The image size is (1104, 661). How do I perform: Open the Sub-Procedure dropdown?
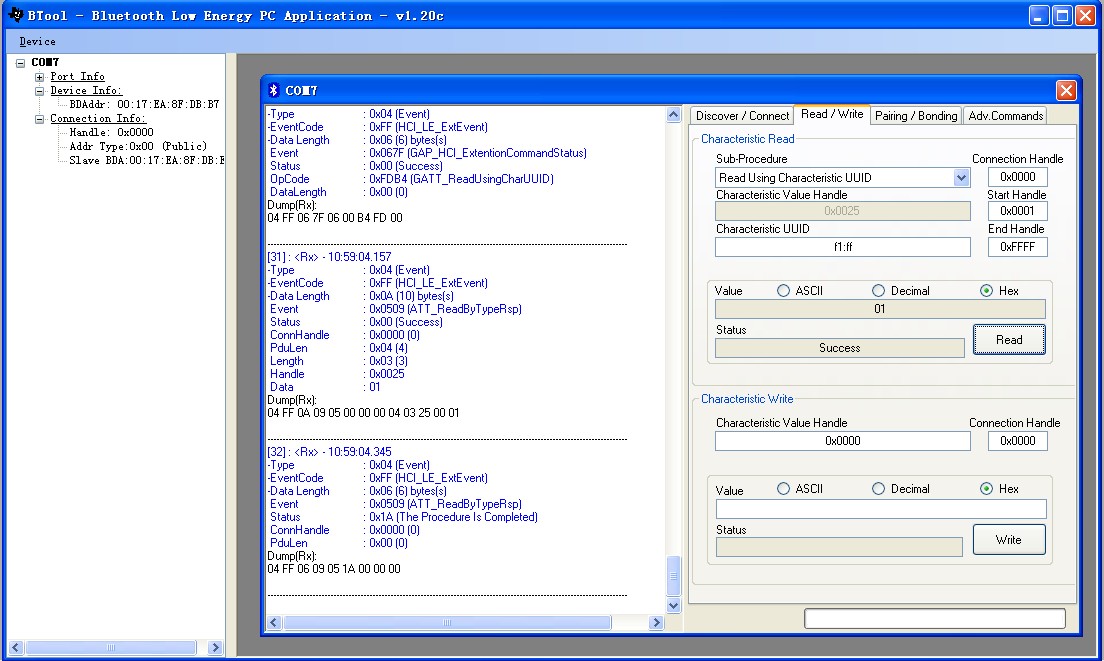click(961, 178)
